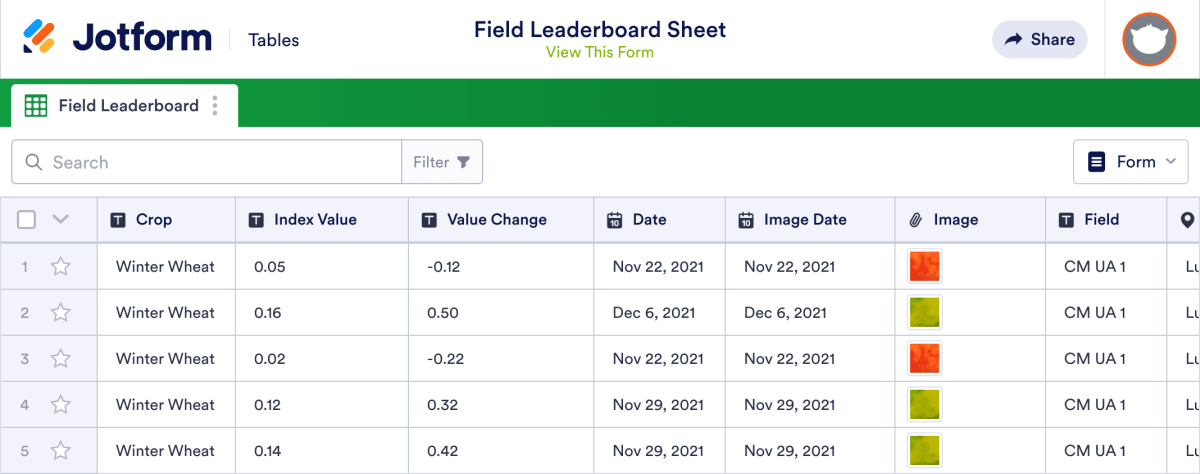Star row 1 as favorite
Viewport: 1200px width, 474px height.
click(x=61, y=267)
